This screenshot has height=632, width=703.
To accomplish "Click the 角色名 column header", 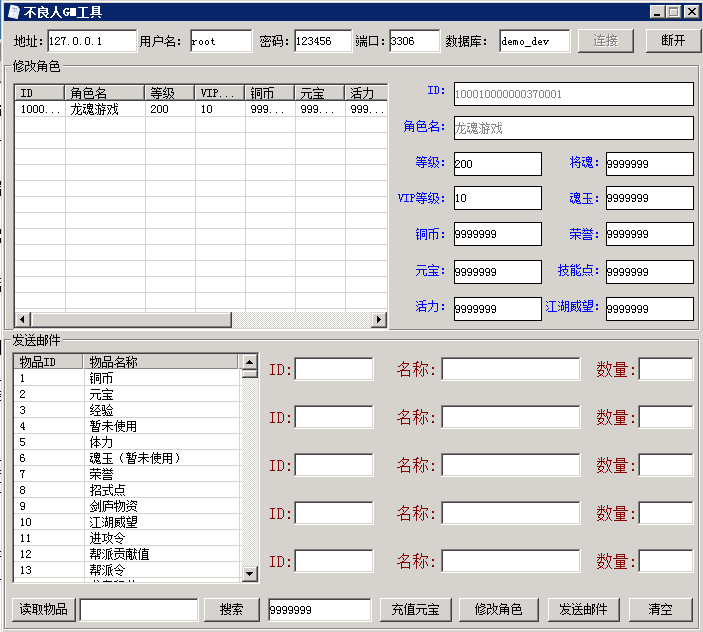I will point(104,93).
